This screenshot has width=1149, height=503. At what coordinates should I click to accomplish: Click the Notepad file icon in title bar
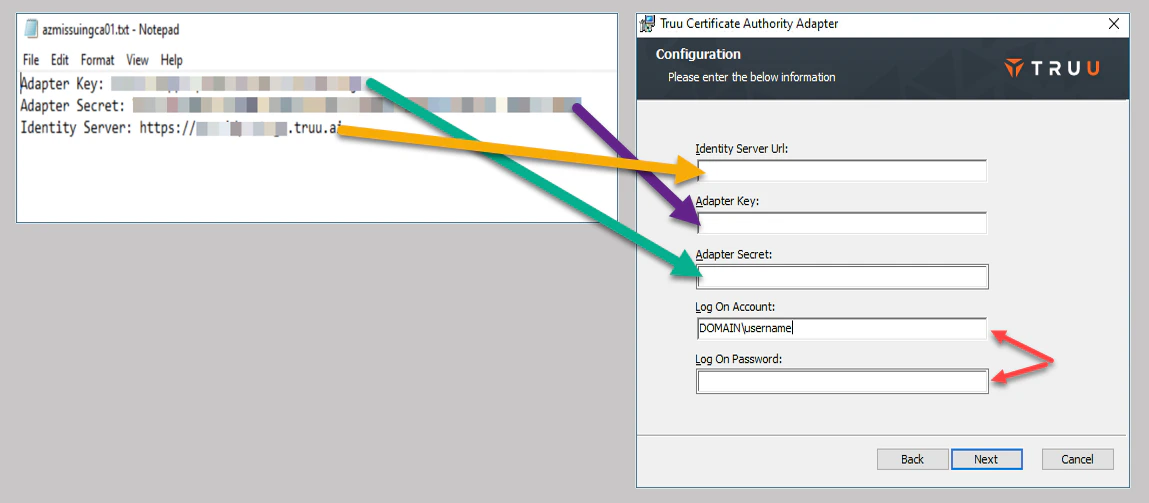[x=31, y=29]
